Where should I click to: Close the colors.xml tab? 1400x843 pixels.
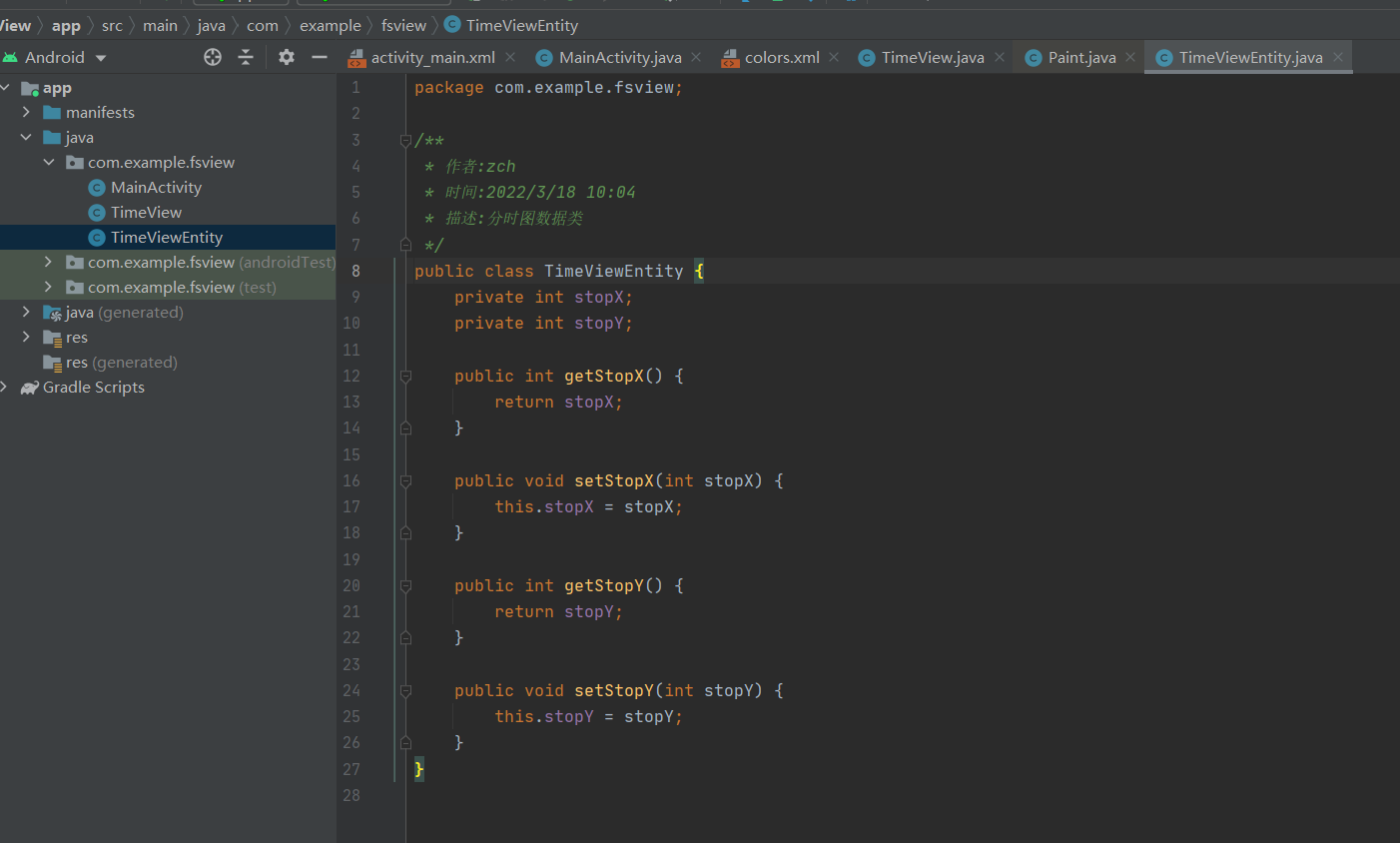pos(834,57)
